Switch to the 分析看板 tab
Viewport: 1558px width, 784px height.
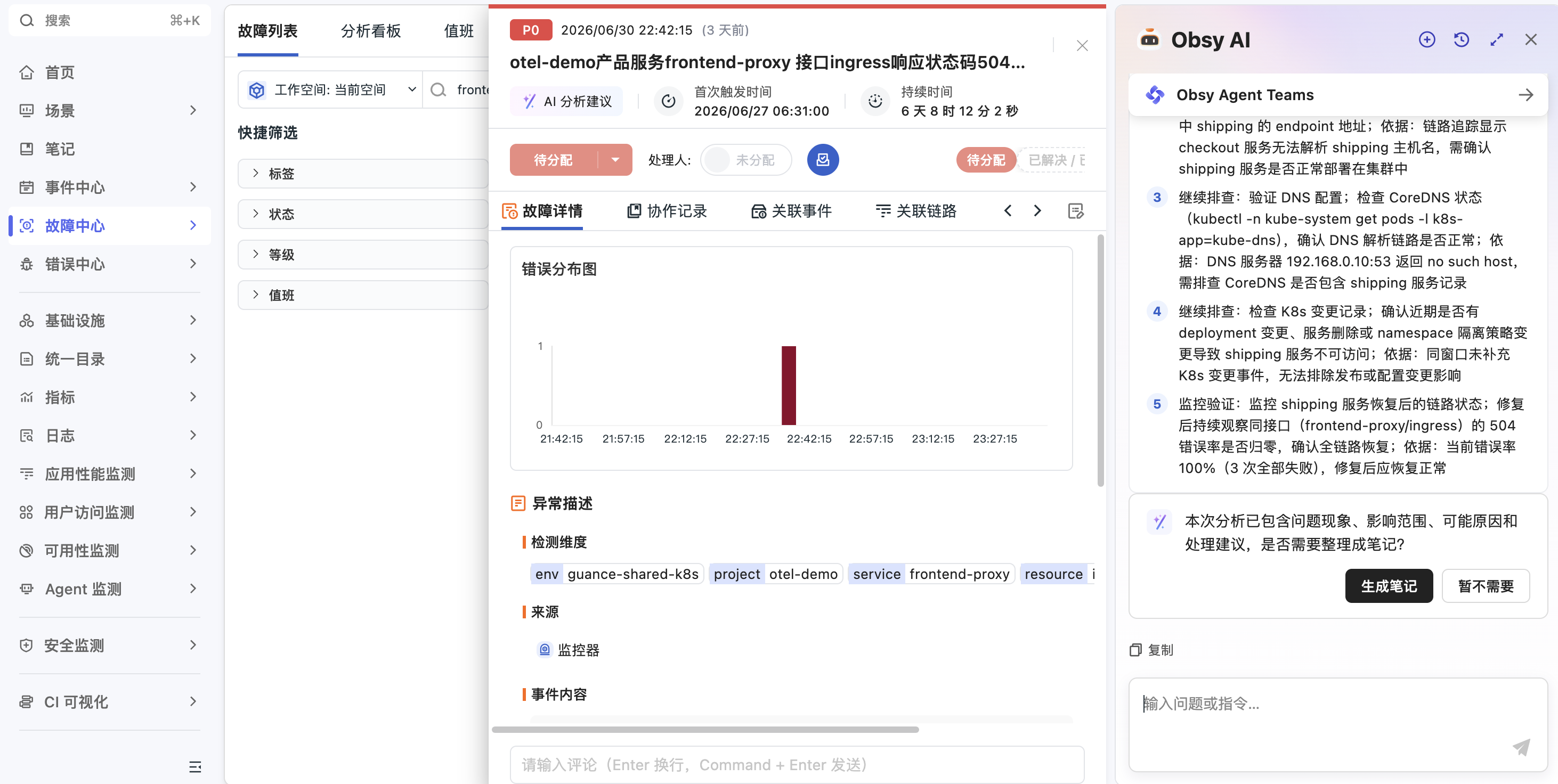pos(371,31)
